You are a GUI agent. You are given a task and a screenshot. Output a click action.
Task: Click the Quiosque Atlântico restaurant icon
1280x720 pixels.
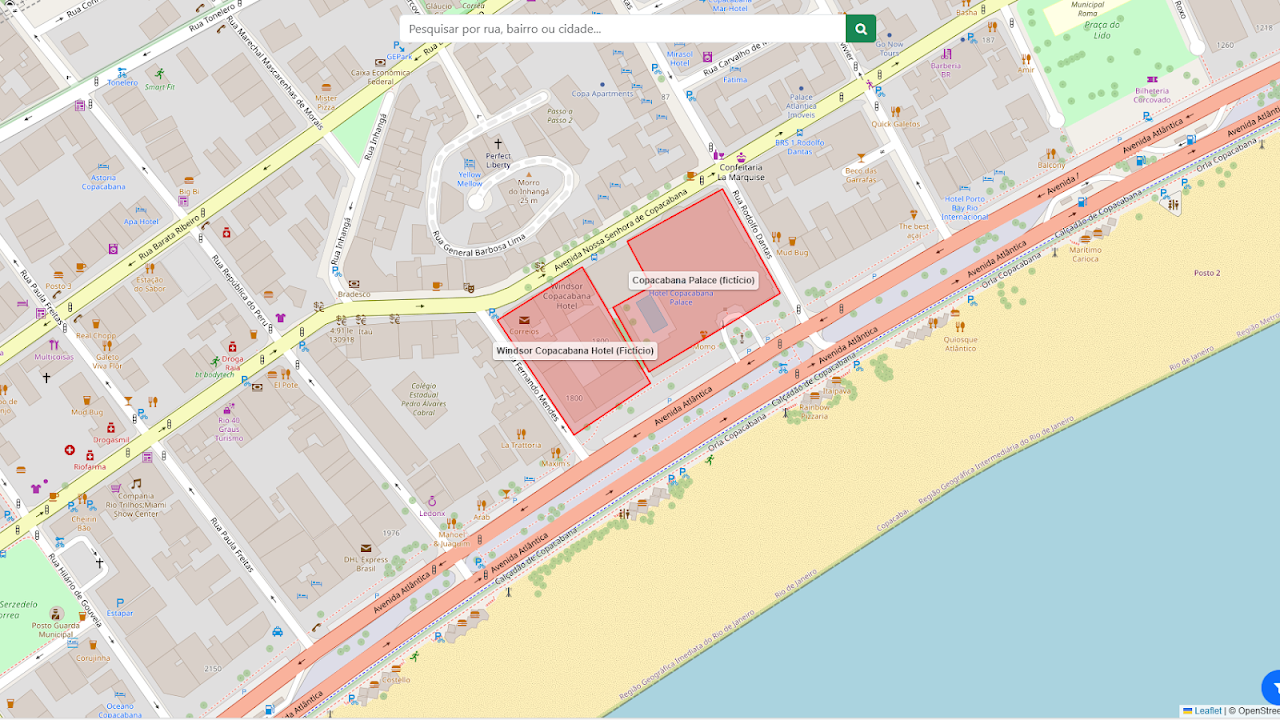(x=959, y=326)
